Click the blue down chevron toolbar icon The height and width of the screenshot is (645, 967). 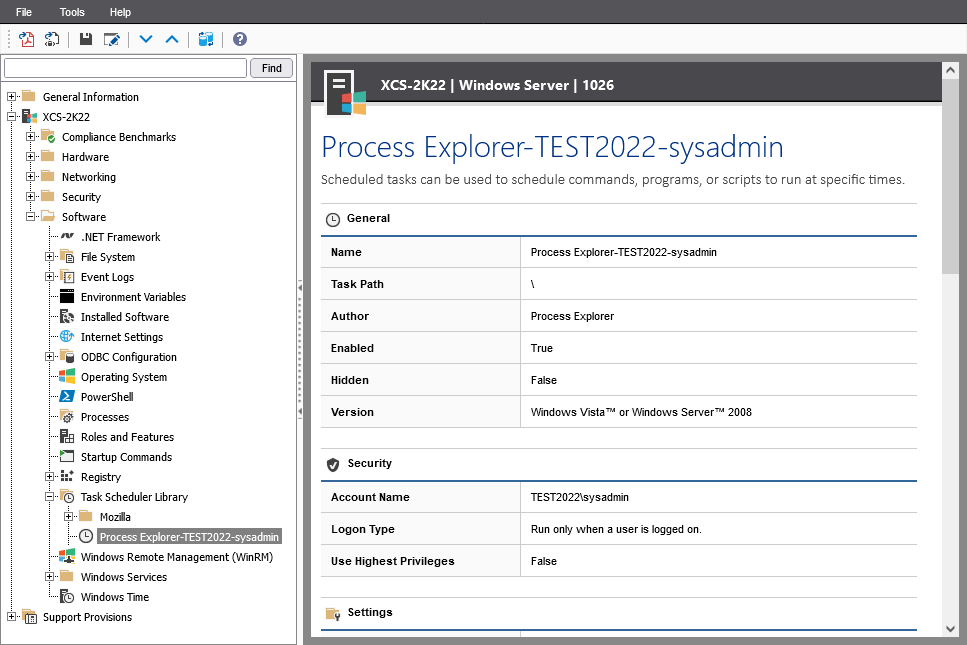point(146,39)
